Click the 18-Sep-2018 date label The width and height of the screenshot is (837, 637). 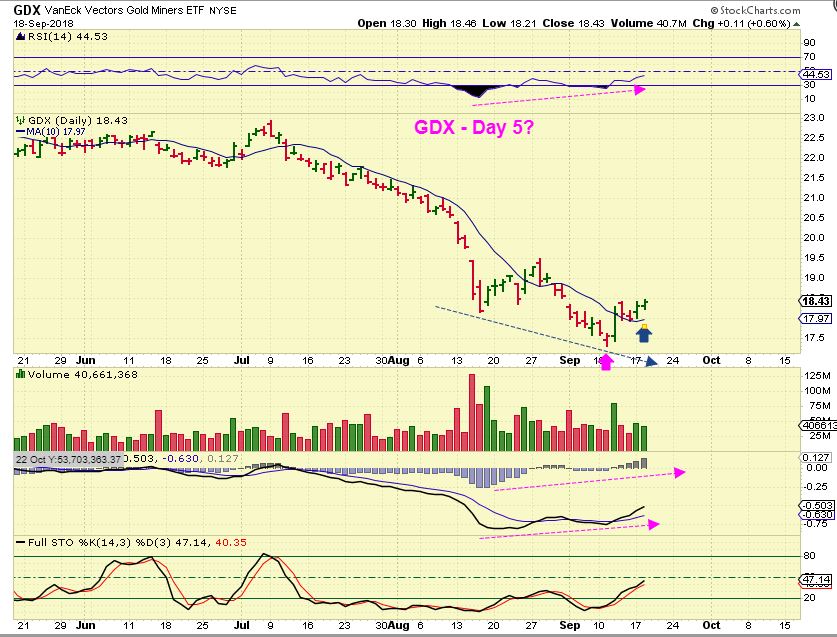(x=44, y=23)
